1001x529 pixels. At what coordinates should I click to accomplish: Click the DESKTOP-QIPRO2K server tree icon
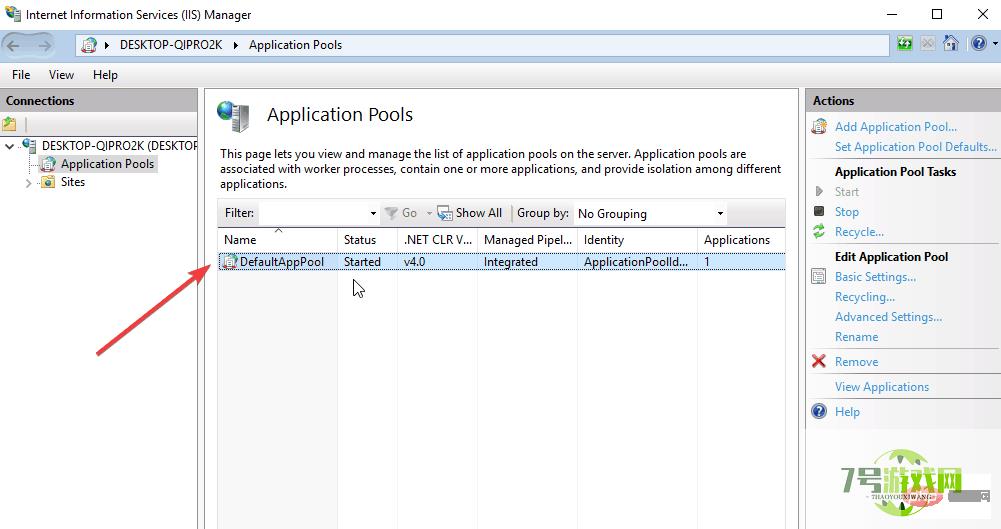coord(29,145)
